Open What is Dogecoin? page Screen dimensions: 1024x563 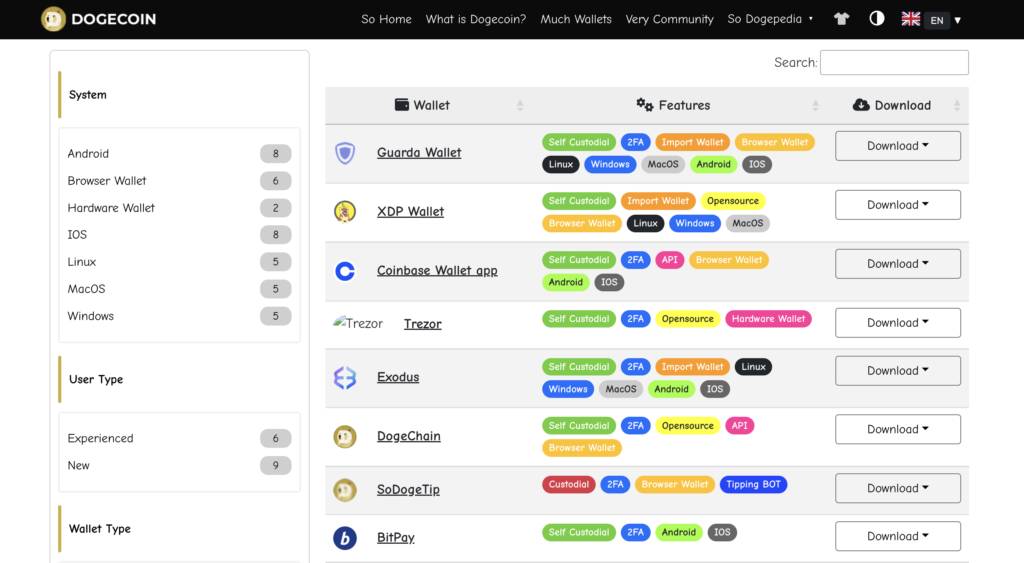coord(475,19)
